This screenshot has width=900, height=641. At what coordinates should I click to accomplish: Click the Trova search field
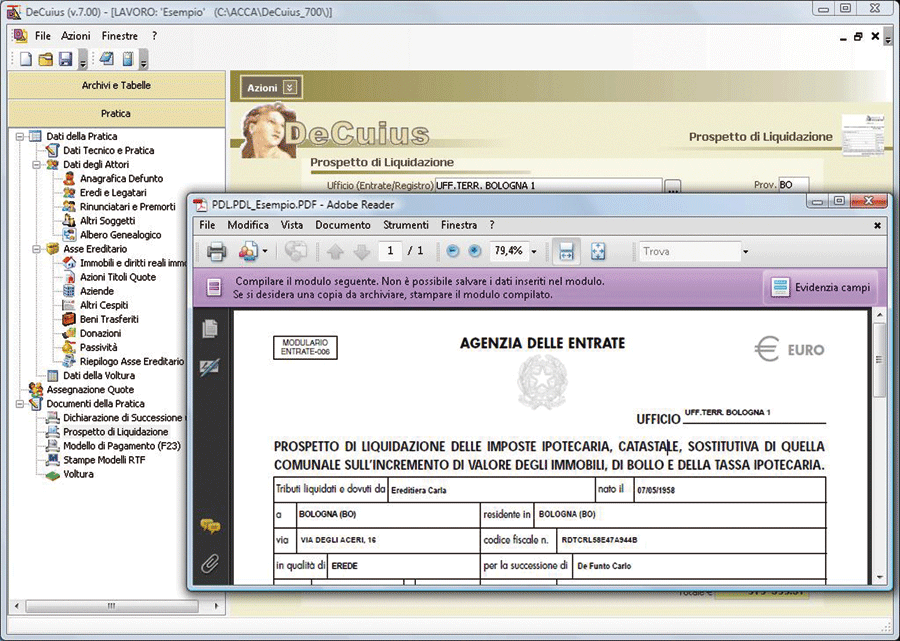[x=688, y=251]
